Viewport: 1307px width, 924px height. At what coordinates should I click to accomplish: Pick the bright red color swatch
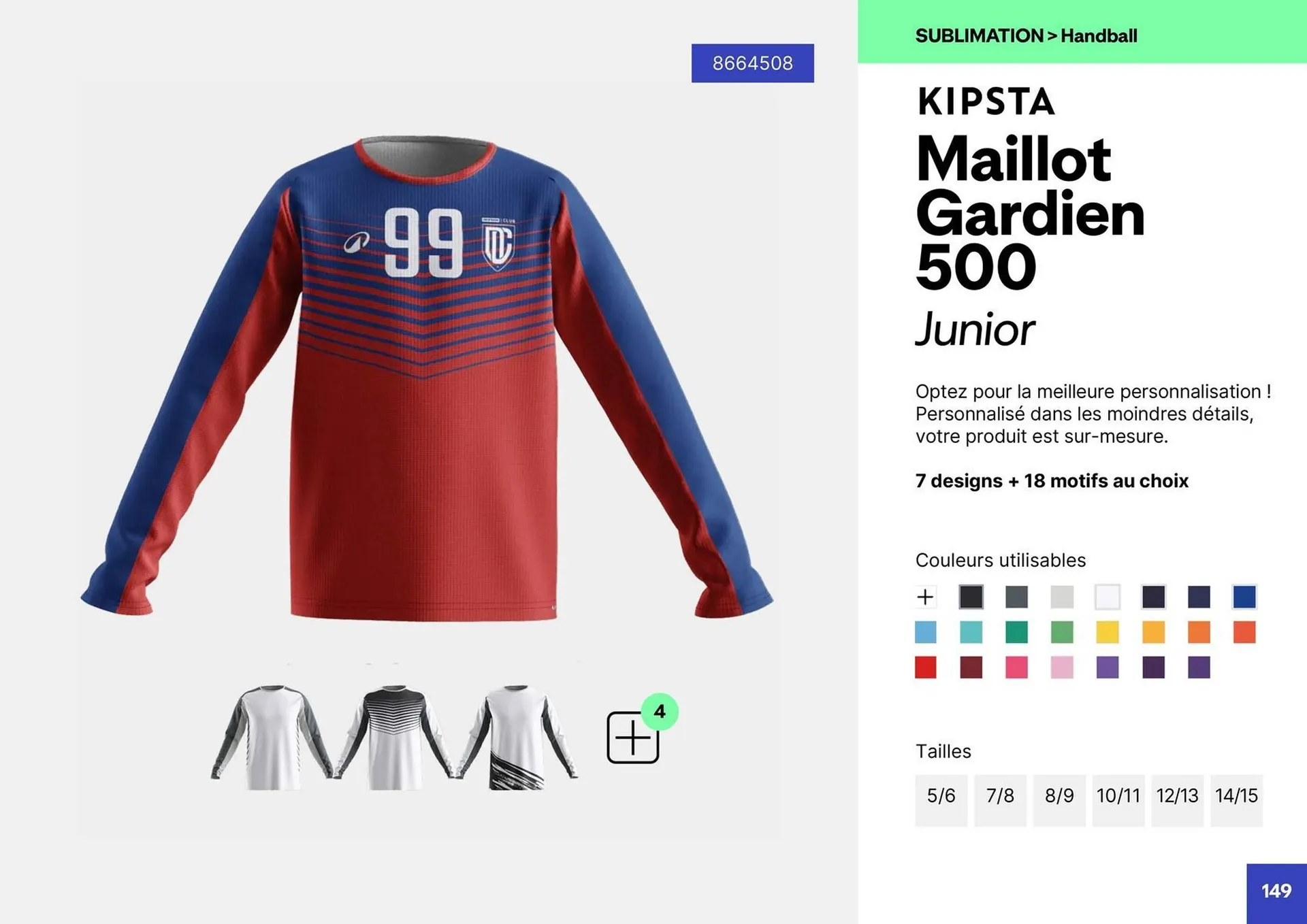[x=926, y=667]
